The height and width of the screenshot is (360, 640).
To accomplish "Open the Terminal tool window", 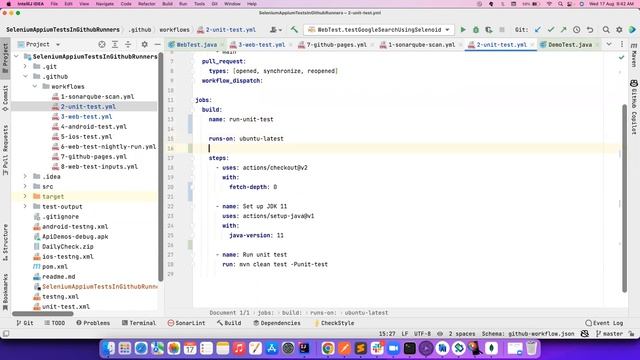I will 139,323.
